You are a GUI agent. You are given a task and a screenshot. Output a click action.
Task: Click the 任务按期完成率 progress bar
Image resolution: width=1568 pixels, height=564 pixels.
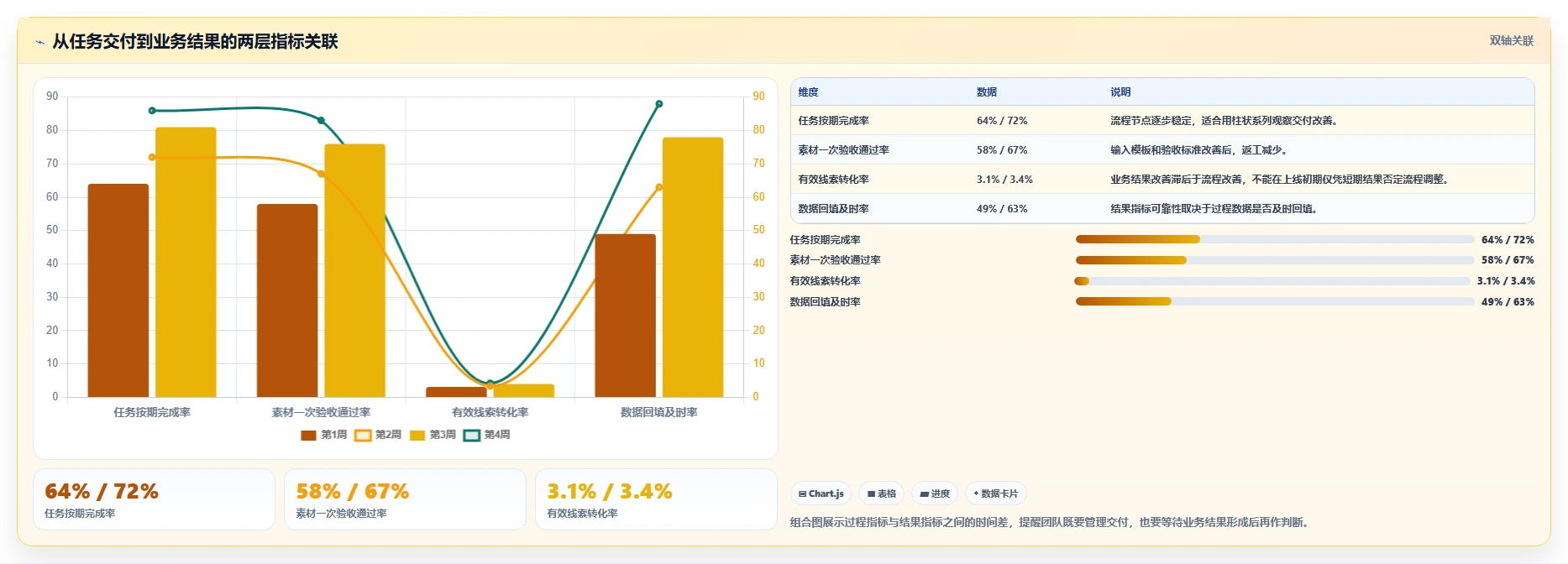click(x=1275, y=239)
